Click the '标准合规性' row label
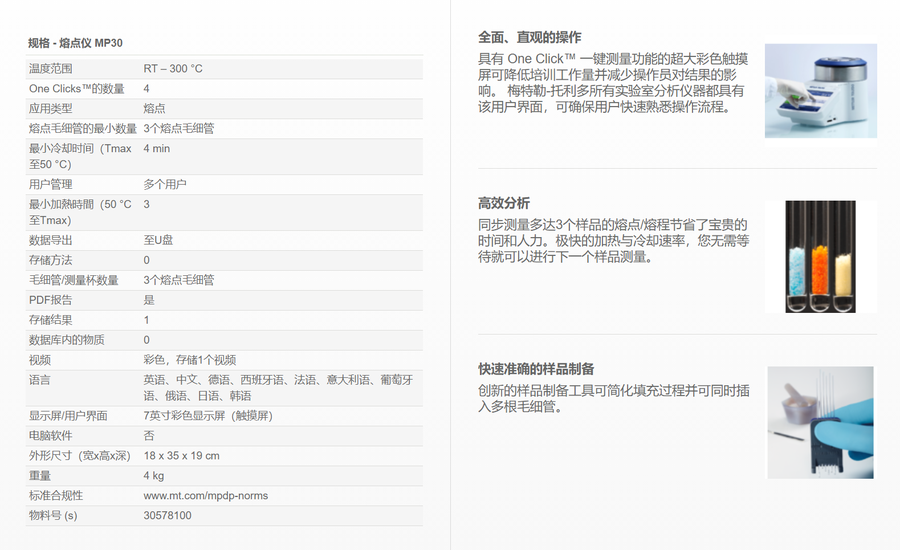Screen dimensions: 900x550 (x=56, y=495)
